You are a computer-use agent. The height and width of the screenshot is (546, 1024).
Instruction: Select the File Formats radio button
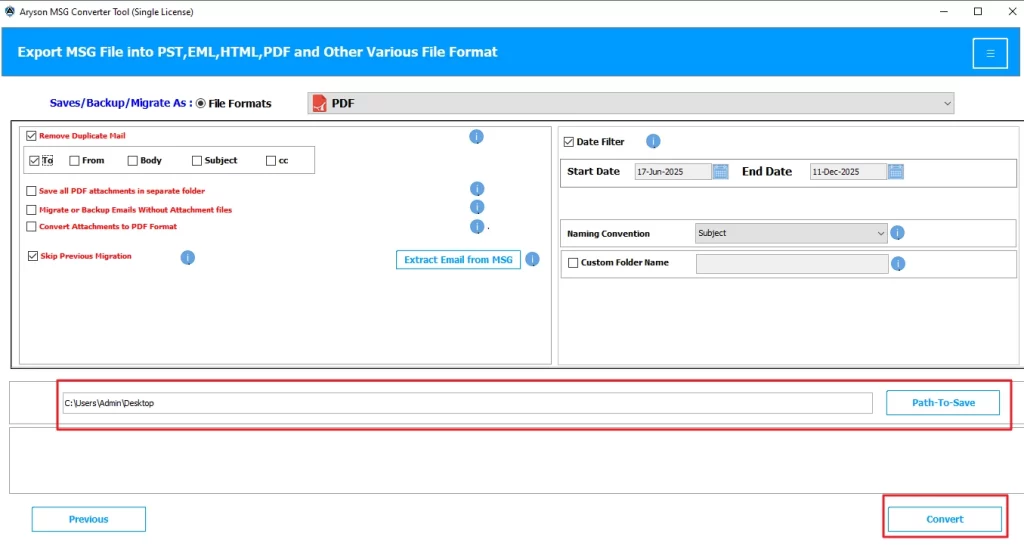[x=200, y=103]
